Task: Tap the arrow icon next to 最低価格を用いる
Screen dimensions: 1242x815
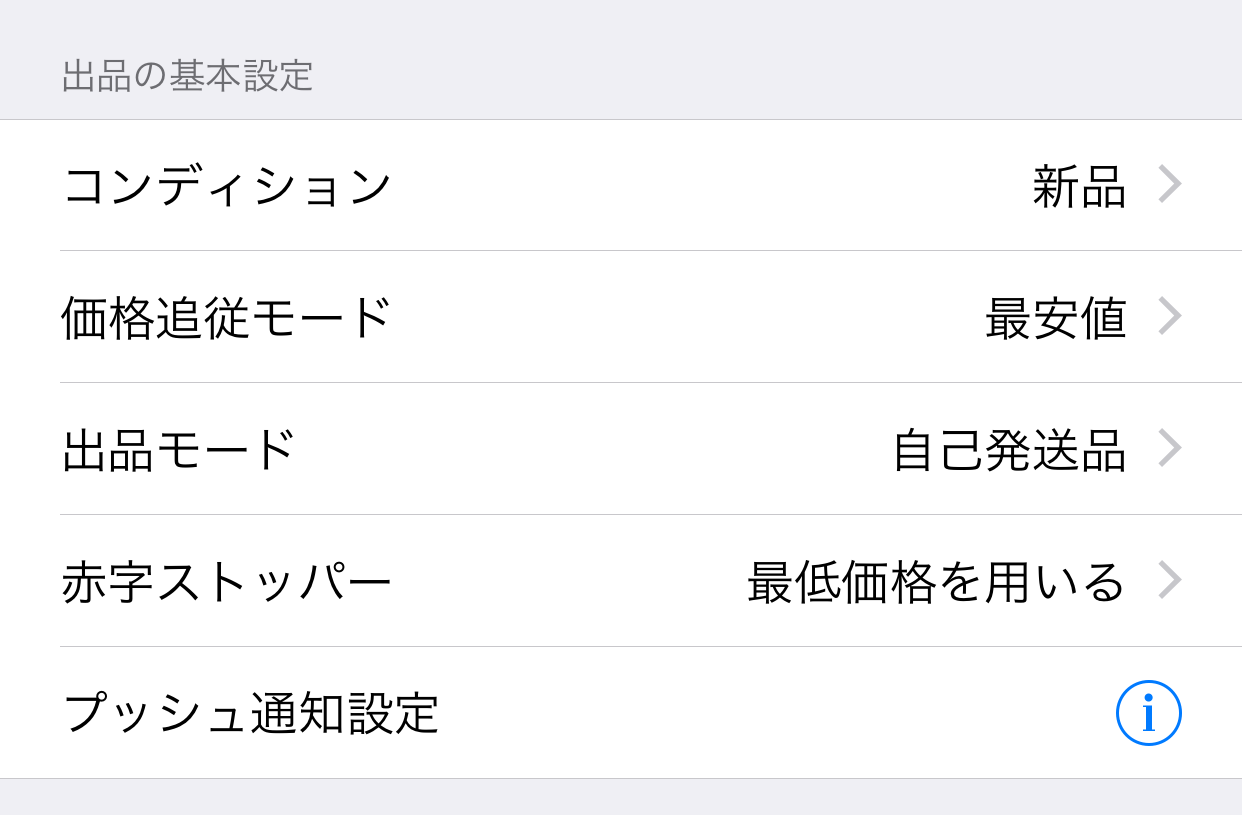Action: click(1170, 581)
